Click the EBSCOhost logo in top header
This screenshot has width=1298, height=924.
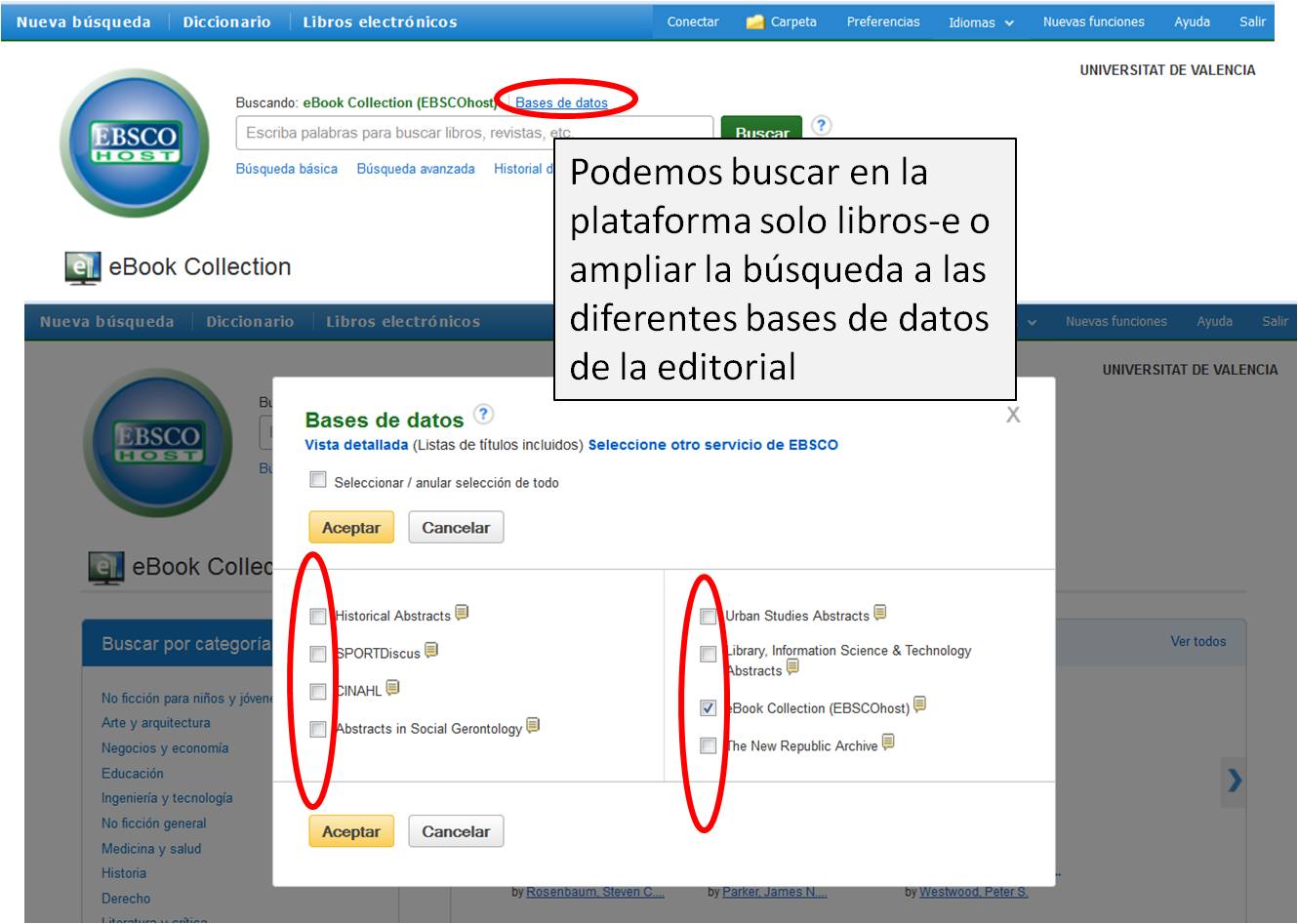135,143
